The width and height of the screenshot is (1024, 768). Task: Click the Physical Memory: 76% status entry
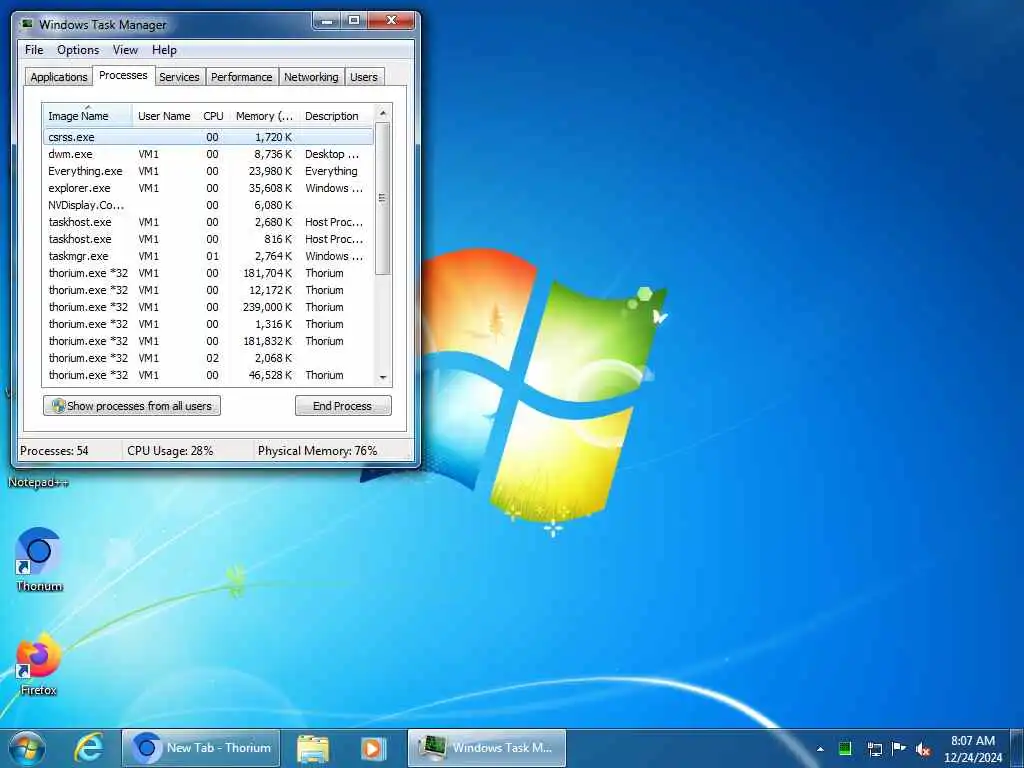(317, 451)
